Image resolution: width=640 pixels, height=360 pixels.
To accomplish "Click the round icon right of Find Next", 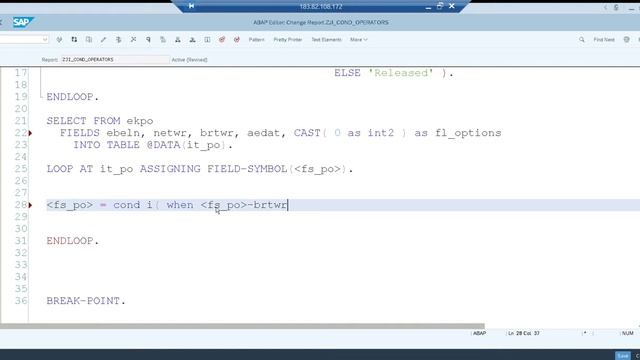I will tap(627, 40).
